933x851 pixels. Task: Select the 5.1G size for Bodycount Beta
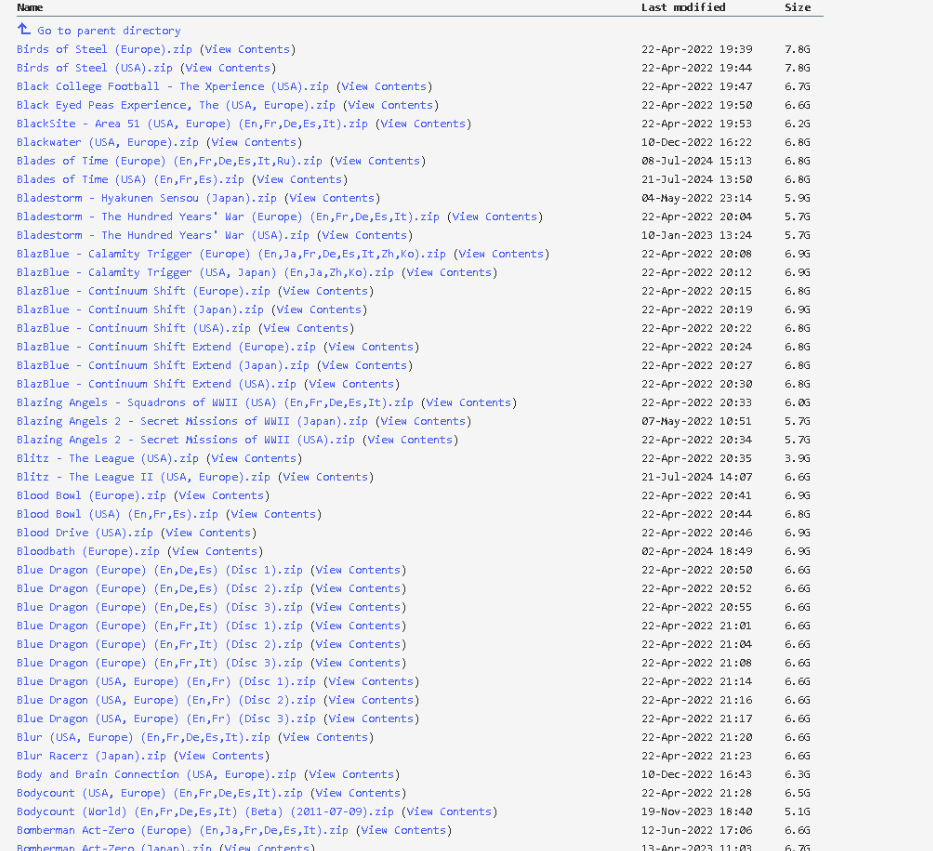pos(797,812)
